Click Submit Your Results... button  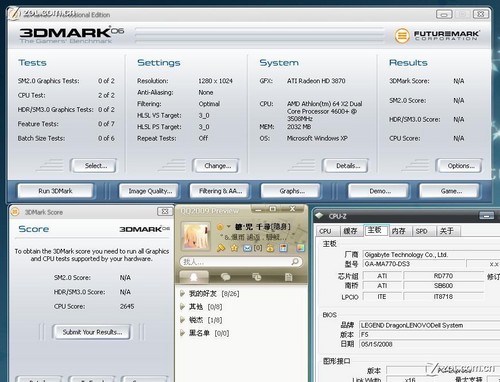pyautogui.click(x=91, y=332)
